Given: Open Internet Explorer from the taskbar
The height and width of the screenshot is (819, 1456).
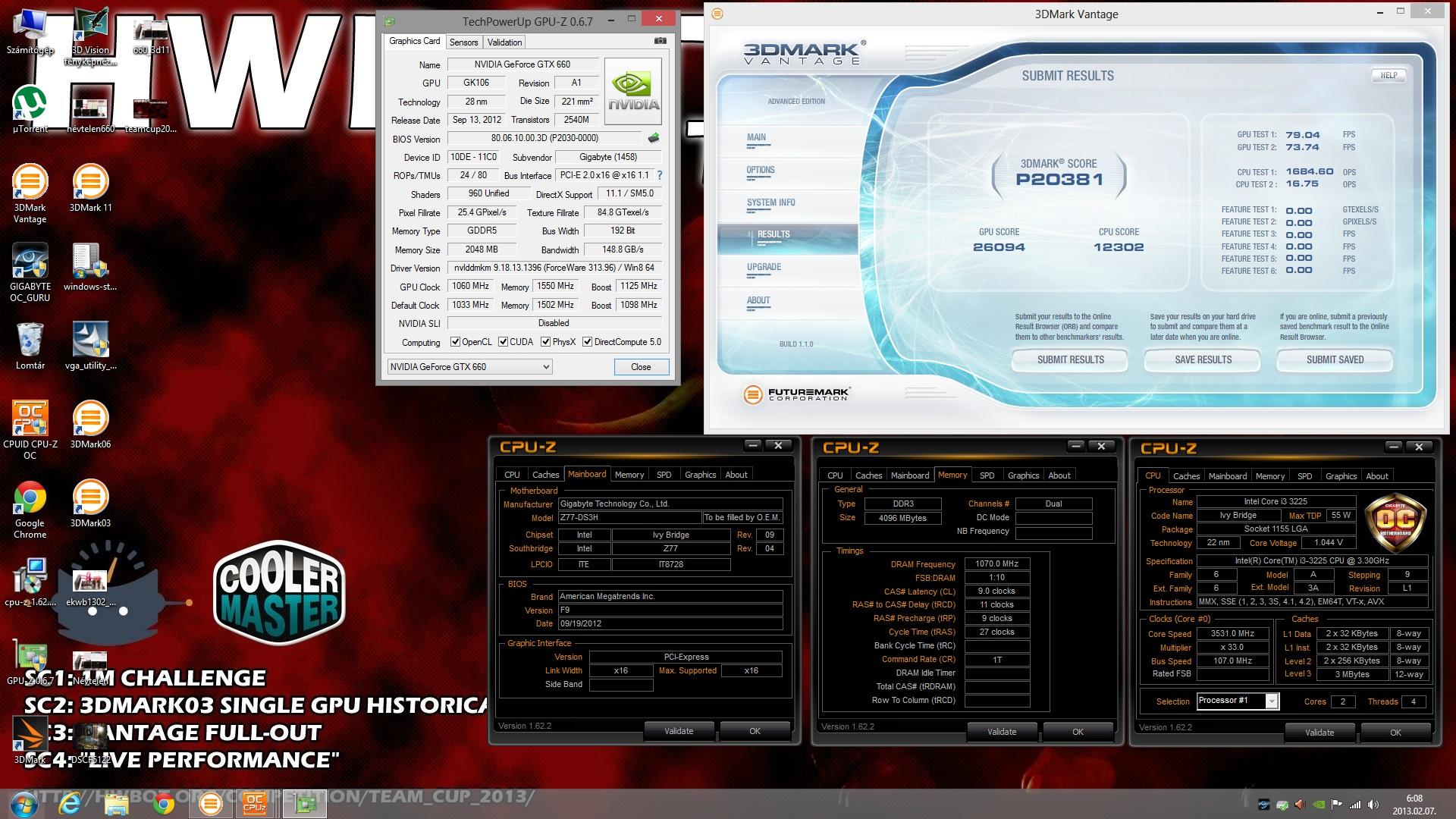Looking at the screenshot, I should [70, 804].
